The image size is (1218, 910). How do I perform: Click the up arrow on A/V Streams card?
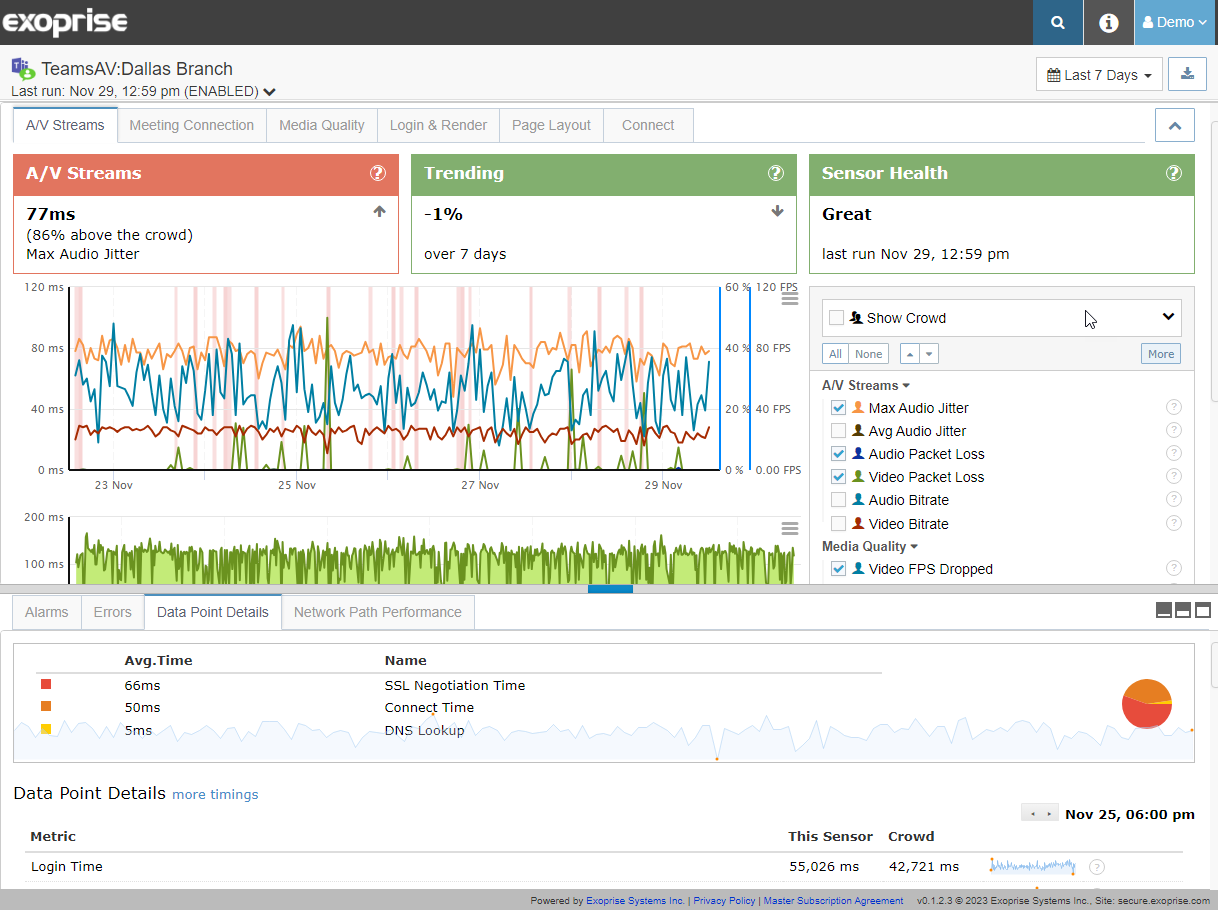point(379,212)
